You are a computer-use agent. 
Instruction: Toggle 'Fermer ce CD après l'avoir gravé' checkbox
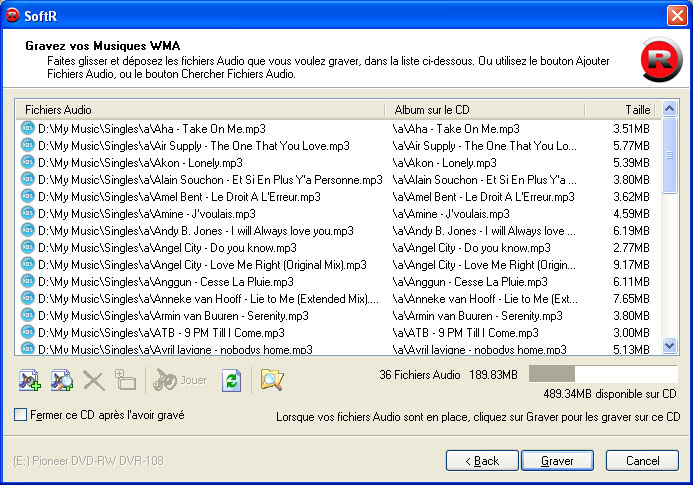pos(20,415)
